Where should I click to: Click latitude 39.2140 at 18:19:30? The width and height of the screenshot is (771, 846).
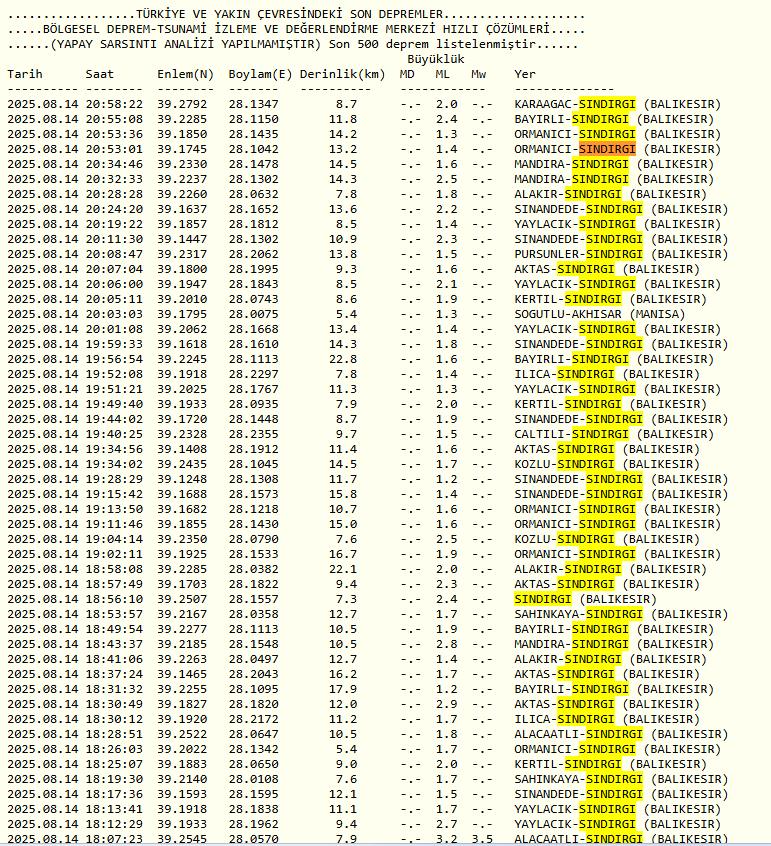[x=182, y=779]
